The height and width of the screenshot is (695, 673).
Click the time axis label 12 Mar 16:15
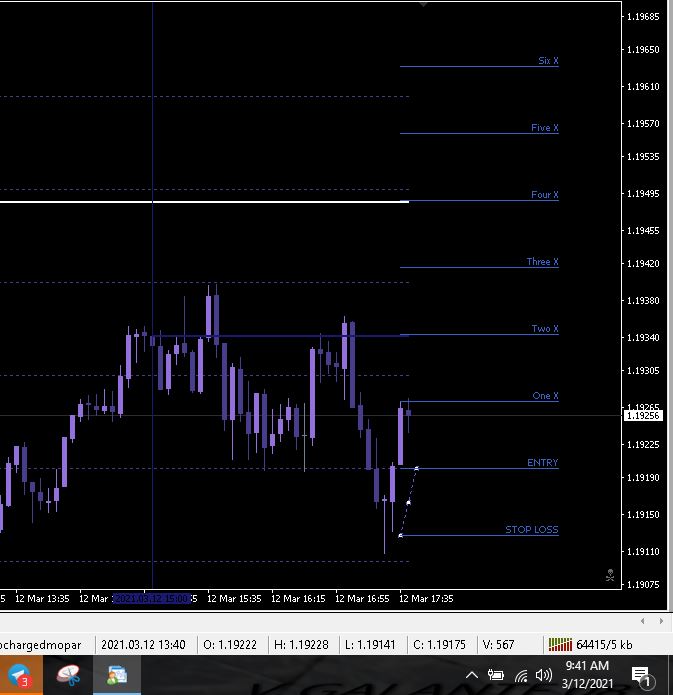tap(298, 598)
